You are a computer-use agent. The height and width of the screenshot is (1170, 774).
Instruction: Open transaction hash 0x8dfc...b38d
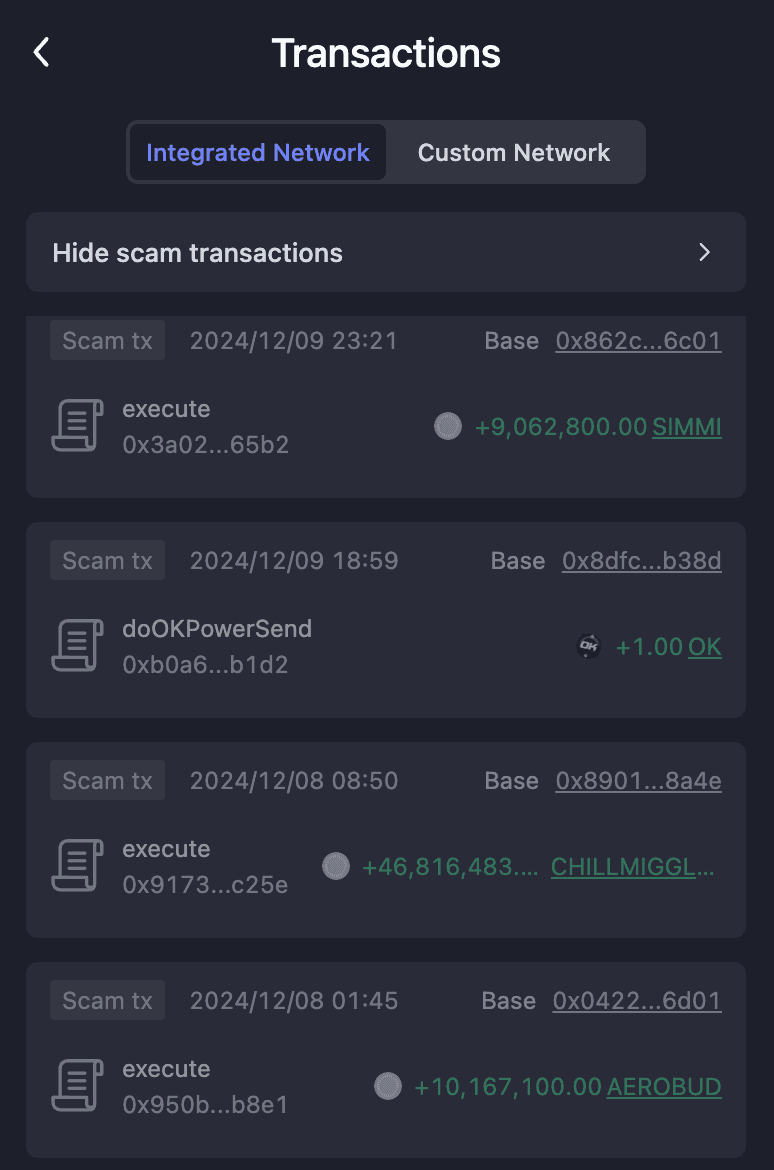coord(641,561)
